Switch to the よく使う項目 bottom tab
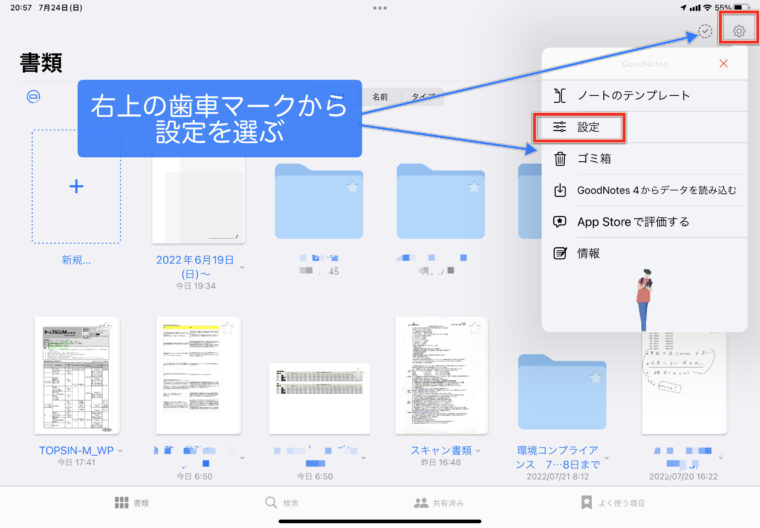Viewport: 760px width, 528px height. coord(613,503)
